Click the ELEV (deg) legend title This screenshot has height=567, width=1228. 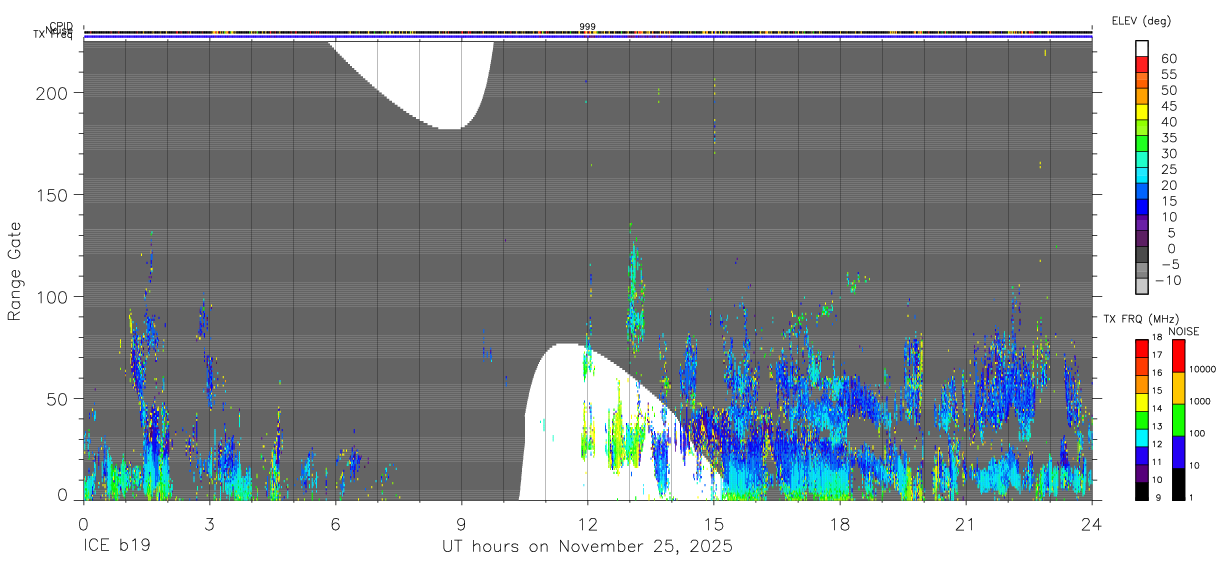[1141, 21]
